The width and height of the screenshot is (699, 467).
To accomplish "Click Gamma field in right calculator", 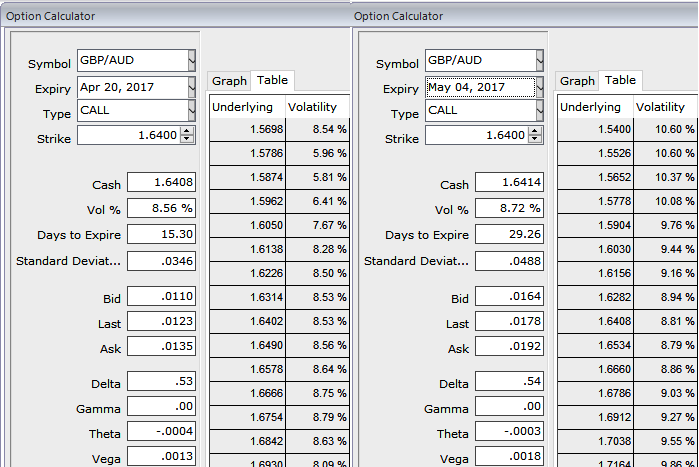I will pos(509,406).
